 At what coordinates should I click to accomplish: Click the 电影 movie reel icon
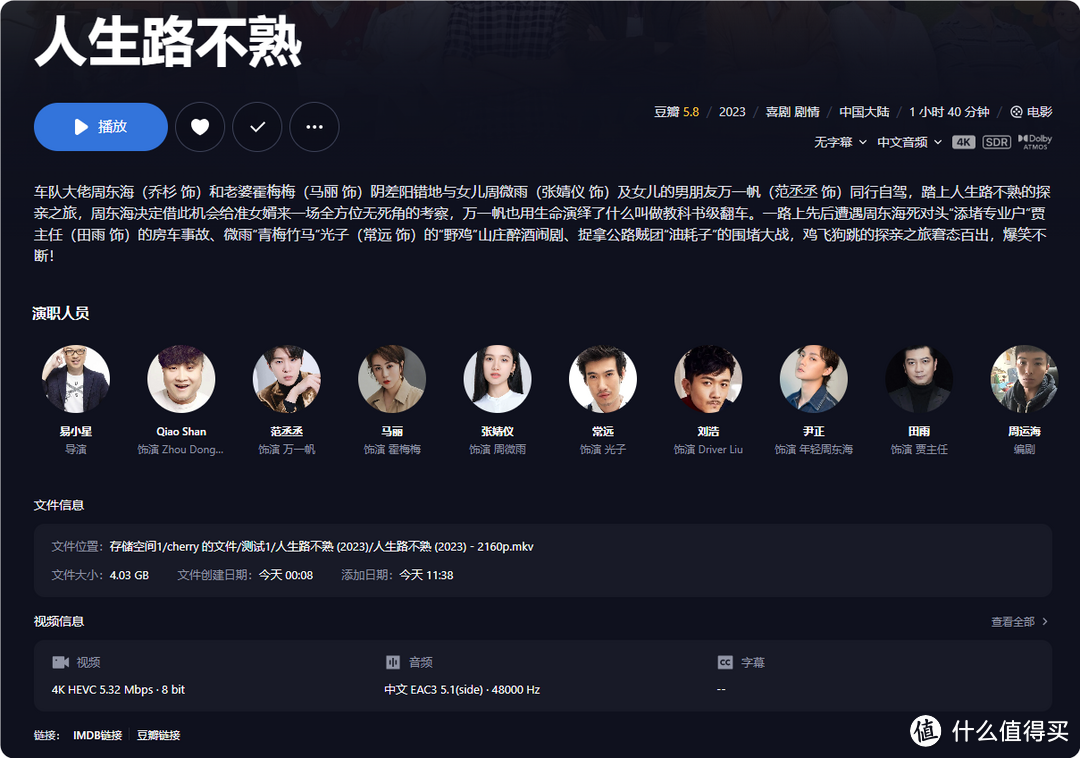point(1016,112)
